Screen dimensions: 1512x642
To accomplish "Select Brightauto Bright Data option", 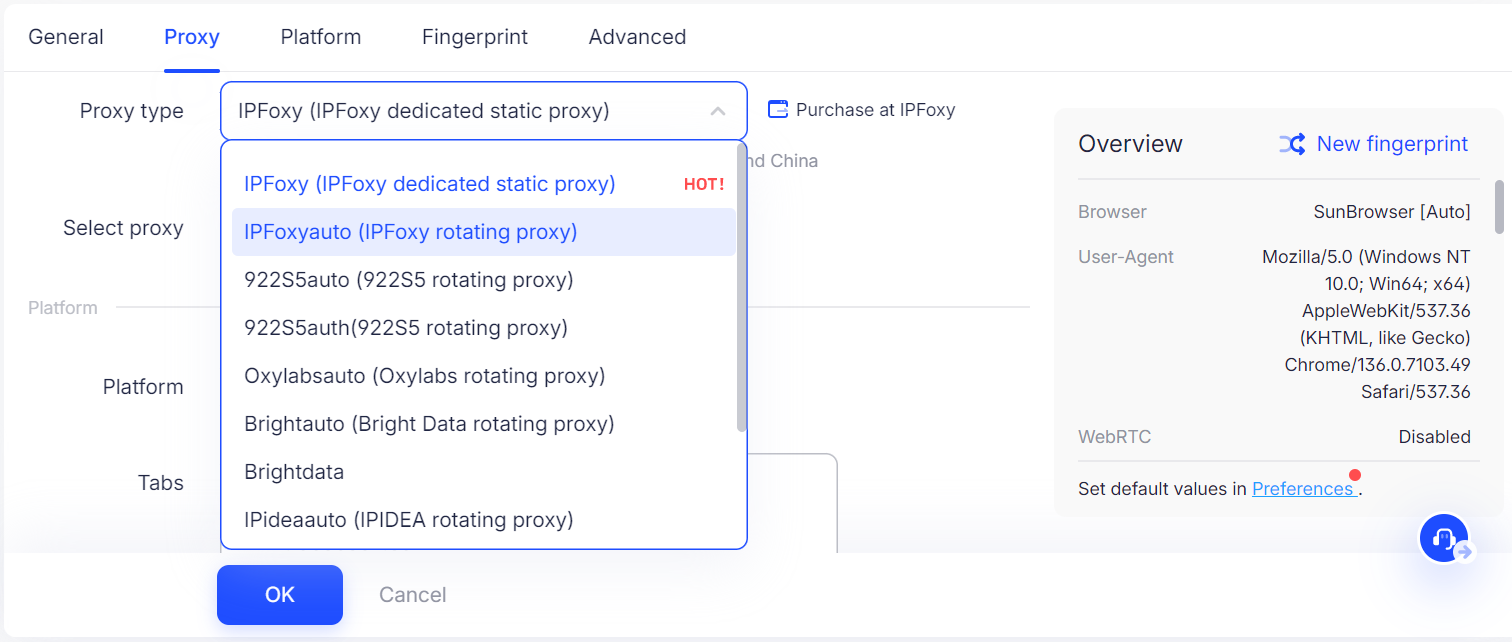I will [x=429, y=424].
